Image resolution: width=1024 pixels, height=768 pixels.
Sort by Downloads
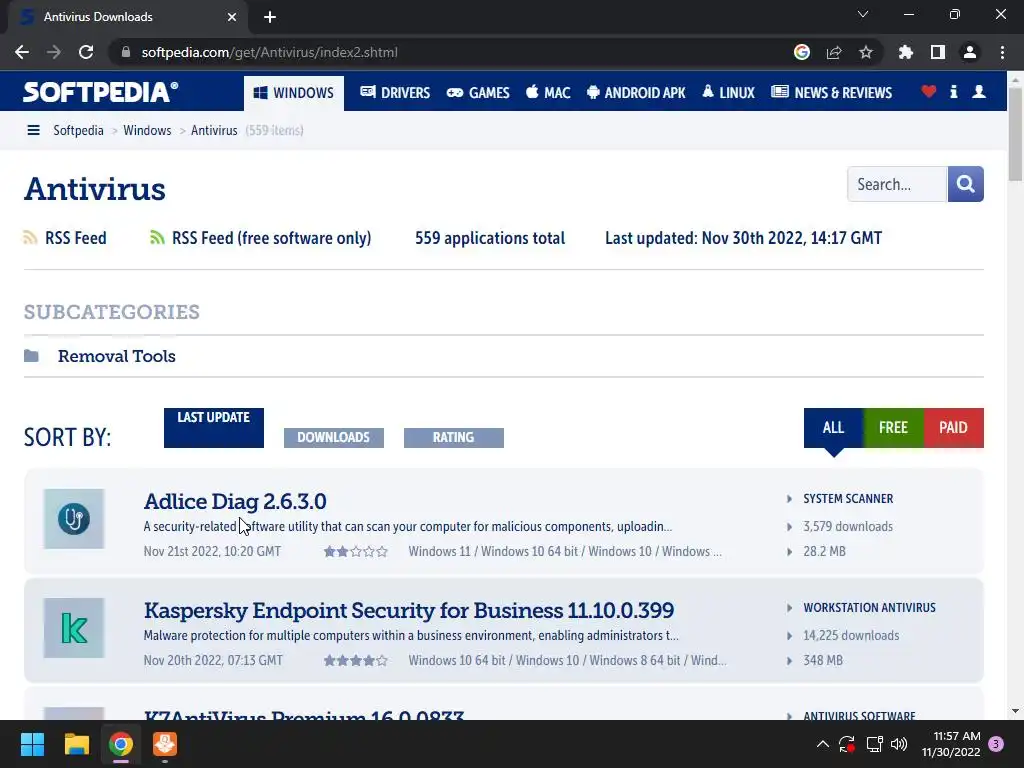(x=334, y=438)
